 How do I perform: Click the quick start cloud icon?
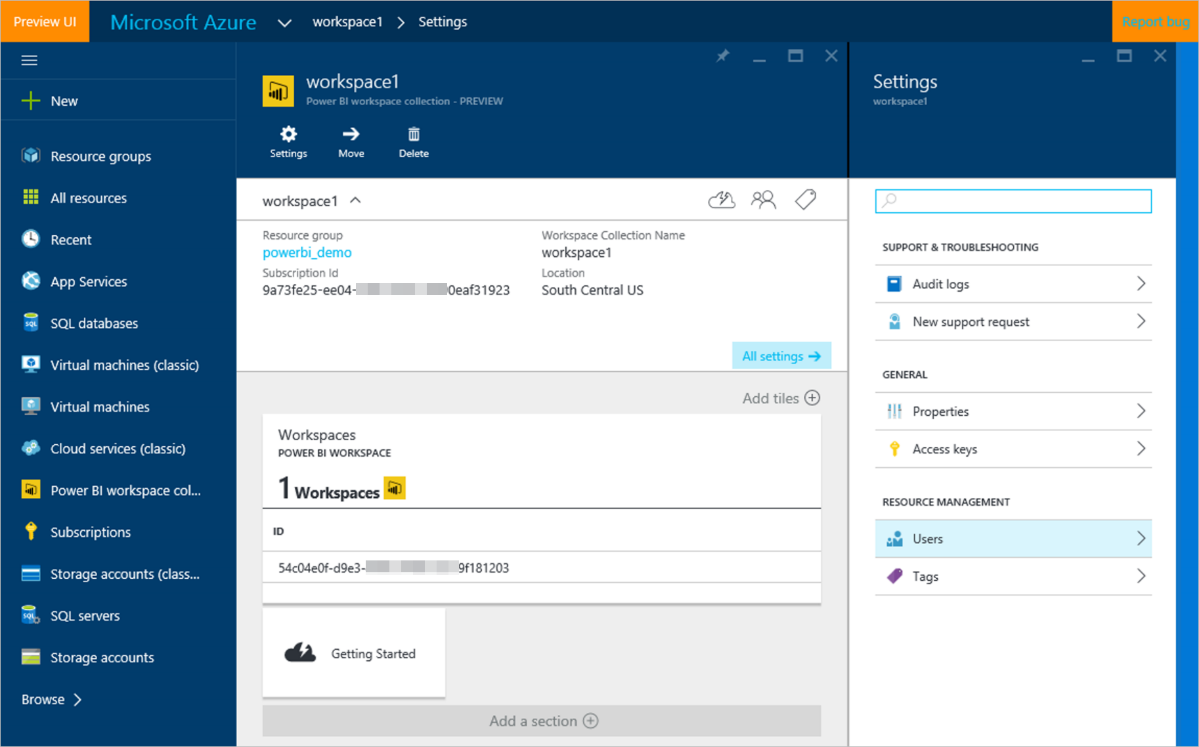point(721,200)
